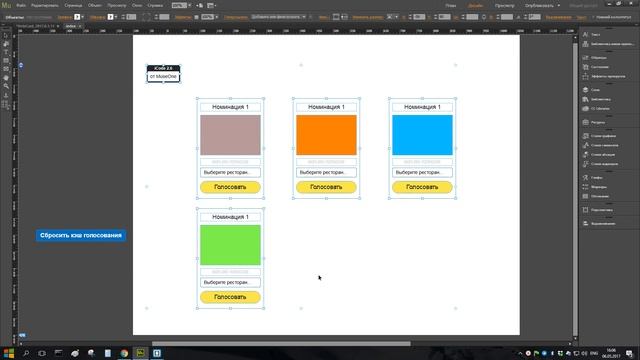Open the Windows Start menu
The image size is (640, 360).
point(9,353)
